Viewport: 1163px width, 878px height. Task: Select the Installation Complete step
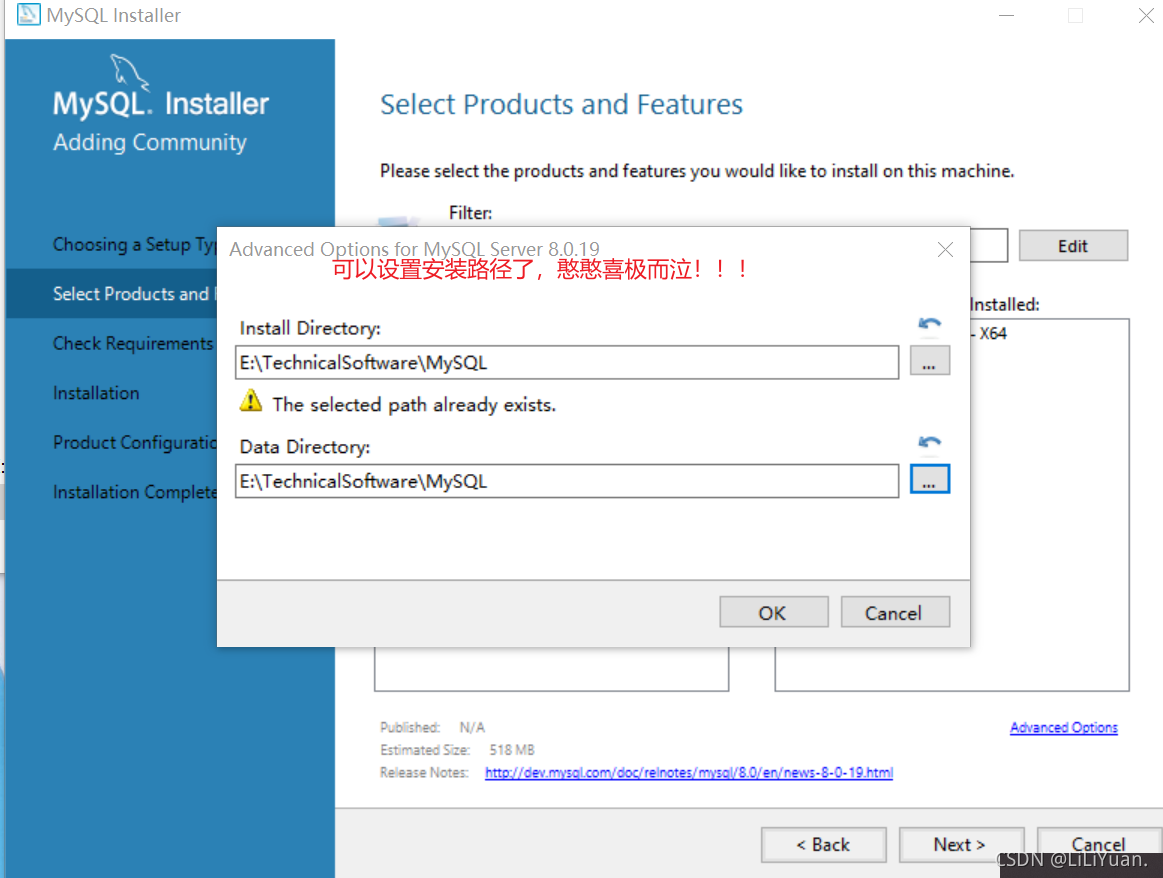tap(134, 492)
